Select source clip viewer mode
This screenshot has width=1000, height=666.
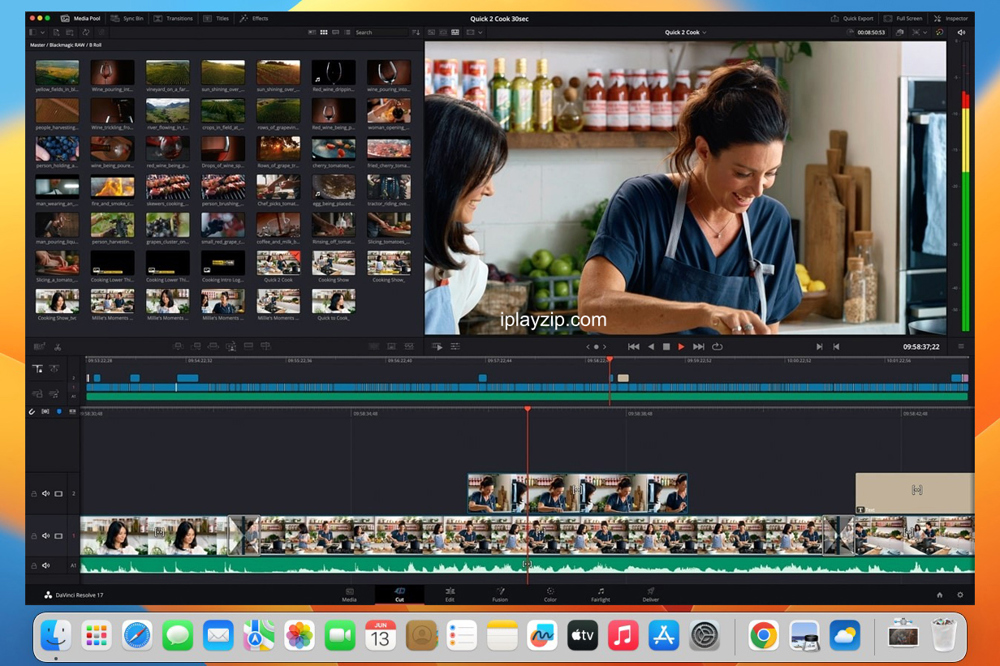pyautogui.click(x=431, y=32)
